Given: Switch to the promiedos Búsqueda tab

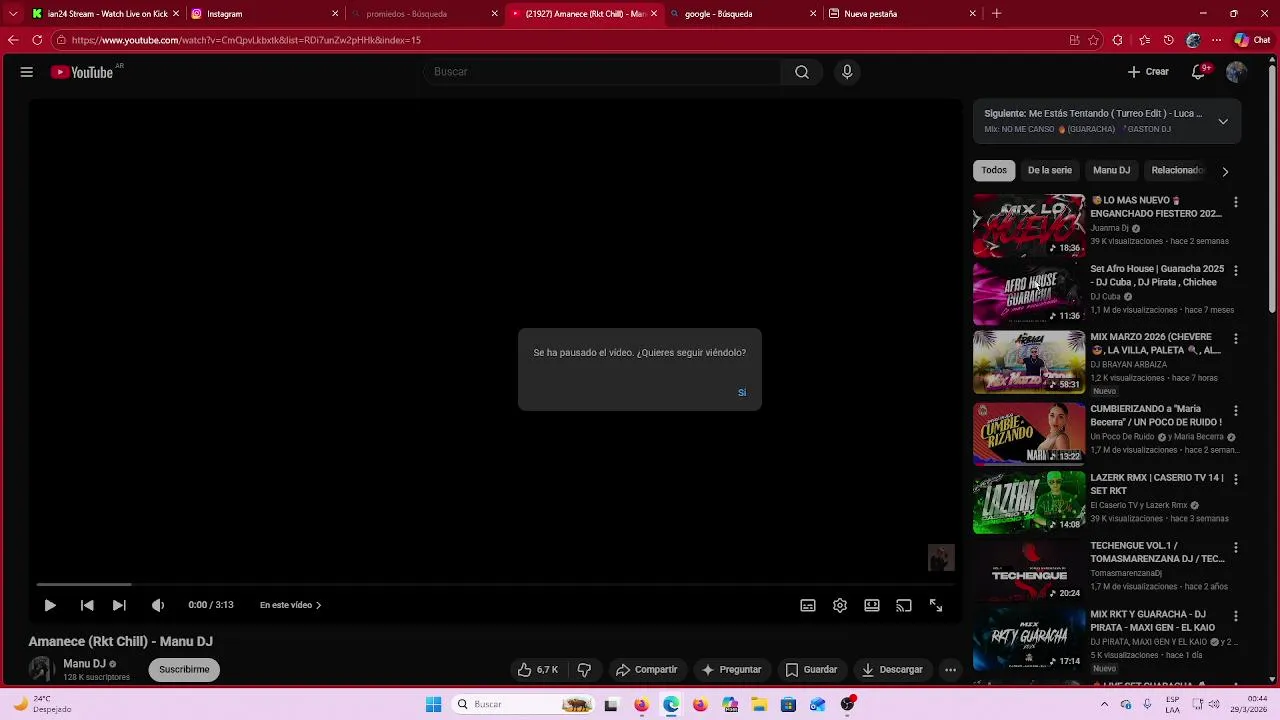Looking at the screenshot, I should click(424, 14).
